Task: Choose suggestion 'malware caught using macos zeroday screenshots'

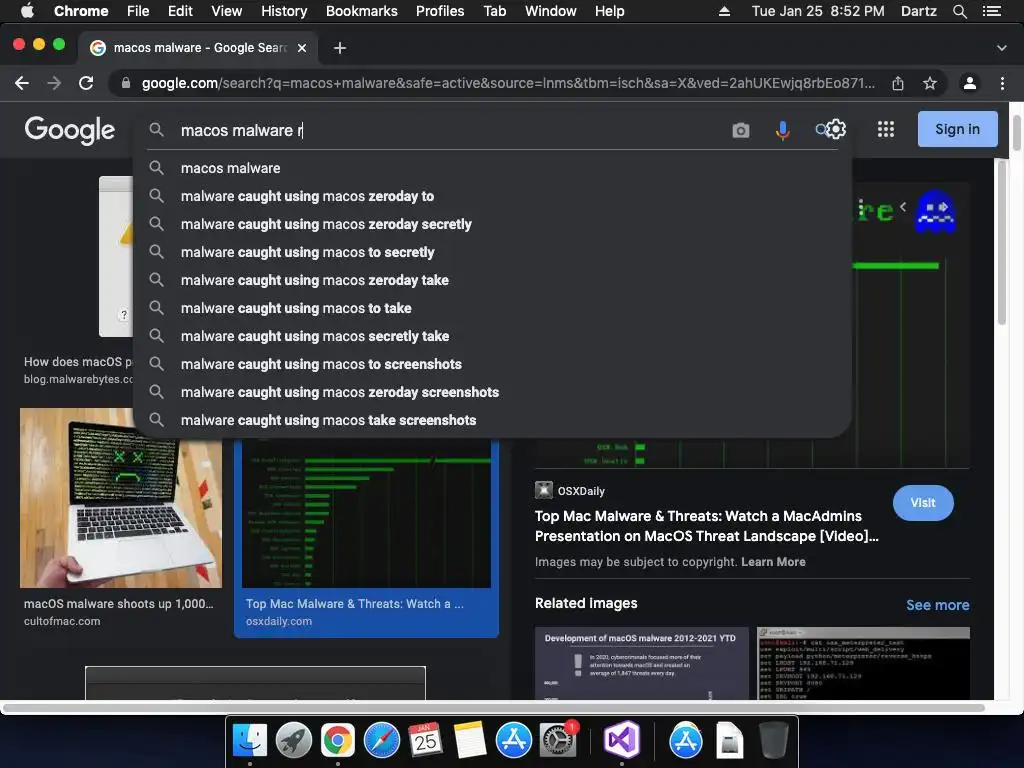Action: (492, 392)
